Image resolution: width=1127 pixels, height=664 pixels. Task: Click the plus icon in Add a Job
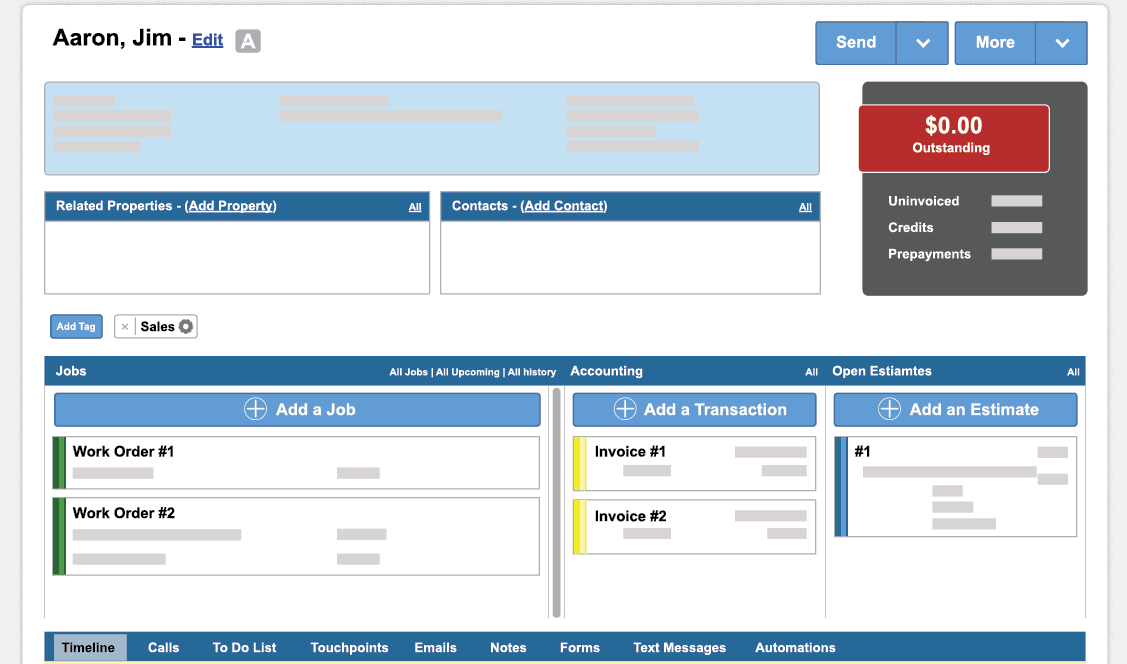click(x=255, y=409)
